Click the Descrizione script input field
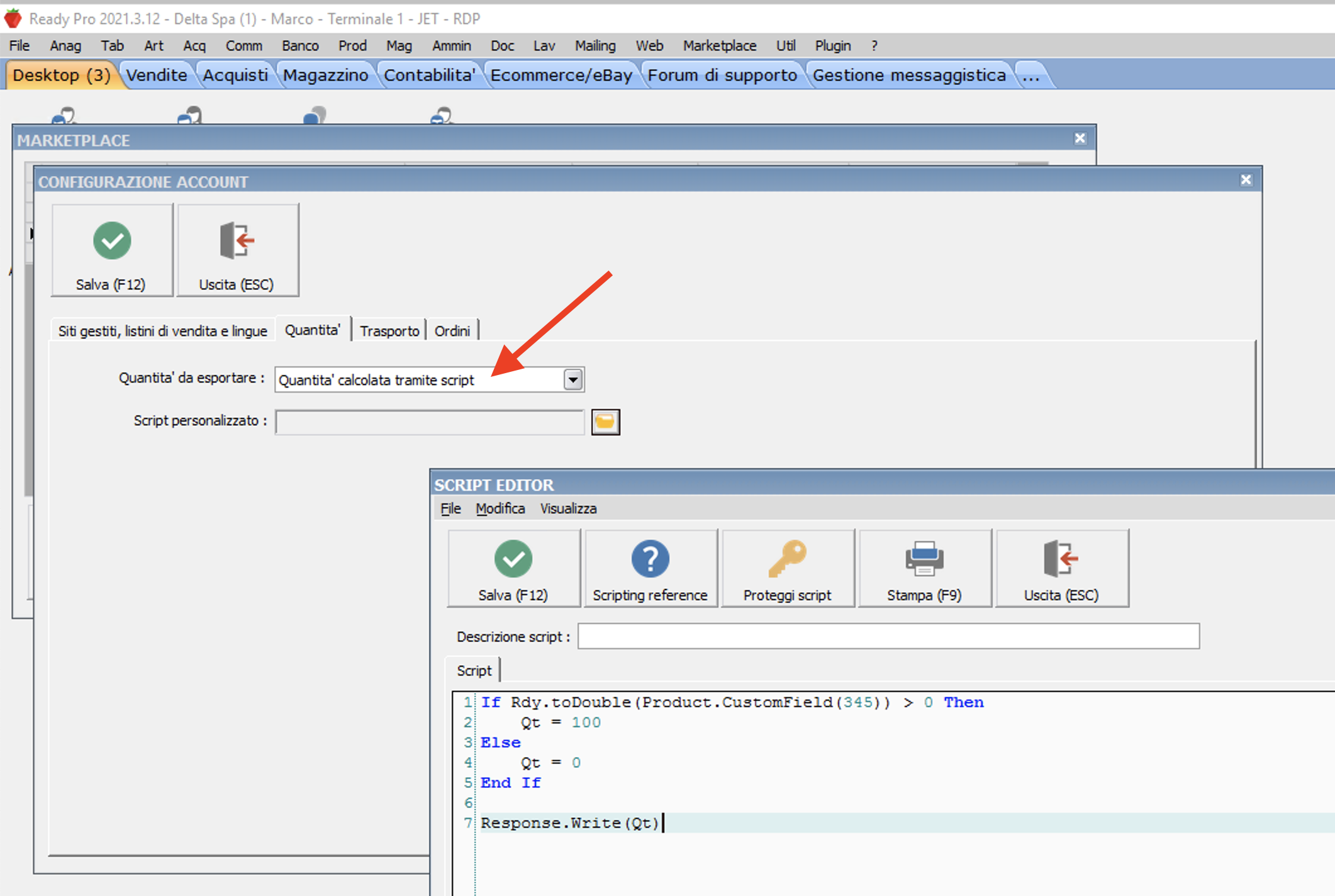The image size is (1335, 896). point(888,636)
